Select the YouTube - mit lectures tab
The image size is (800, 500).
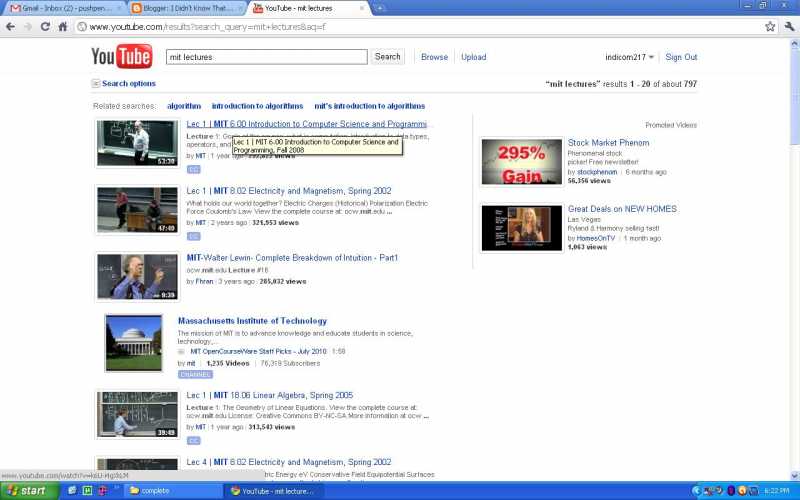pos(308,8)
